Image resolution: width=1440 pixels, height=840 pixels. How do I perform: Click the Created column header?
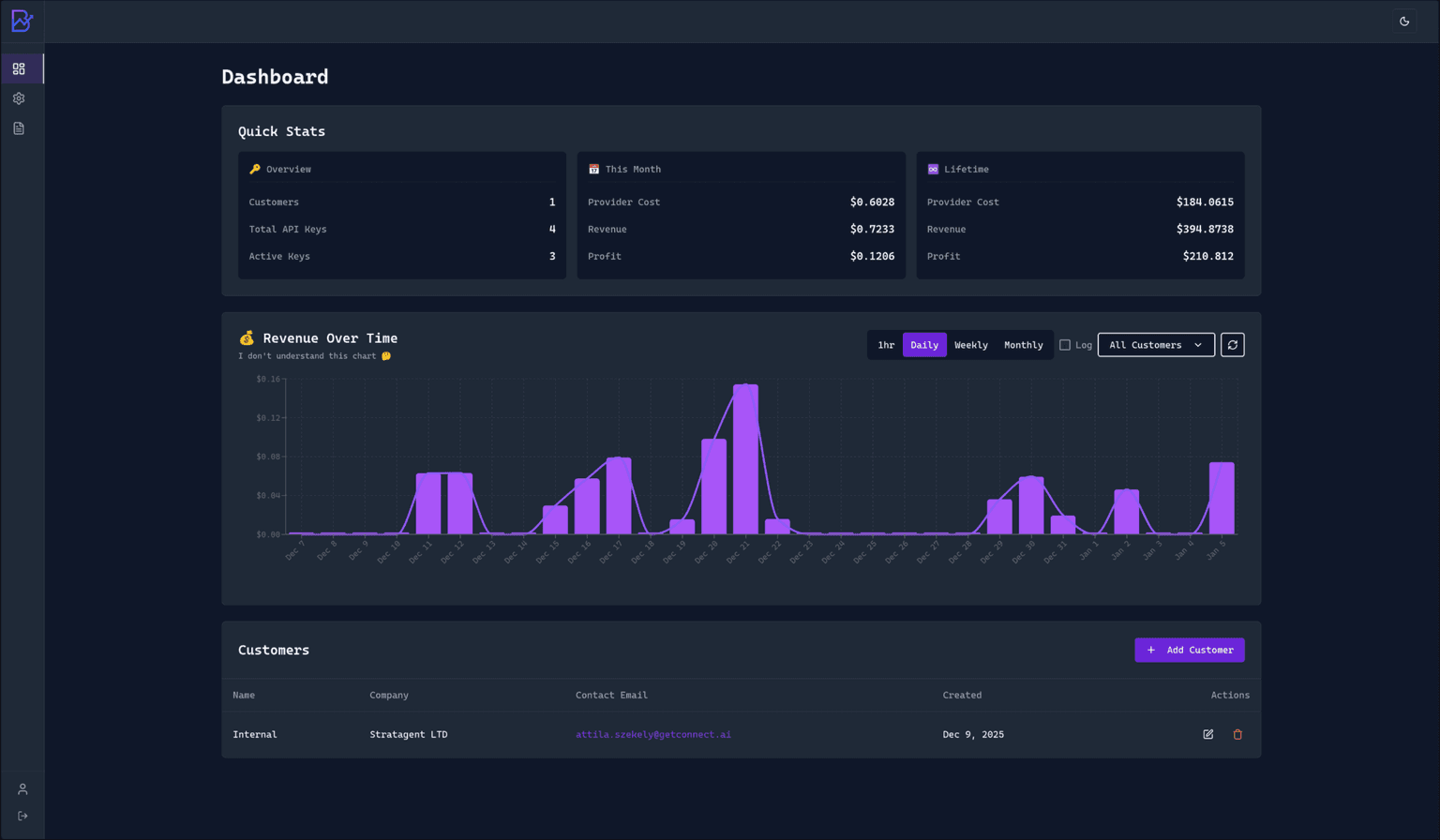[962, 696]
